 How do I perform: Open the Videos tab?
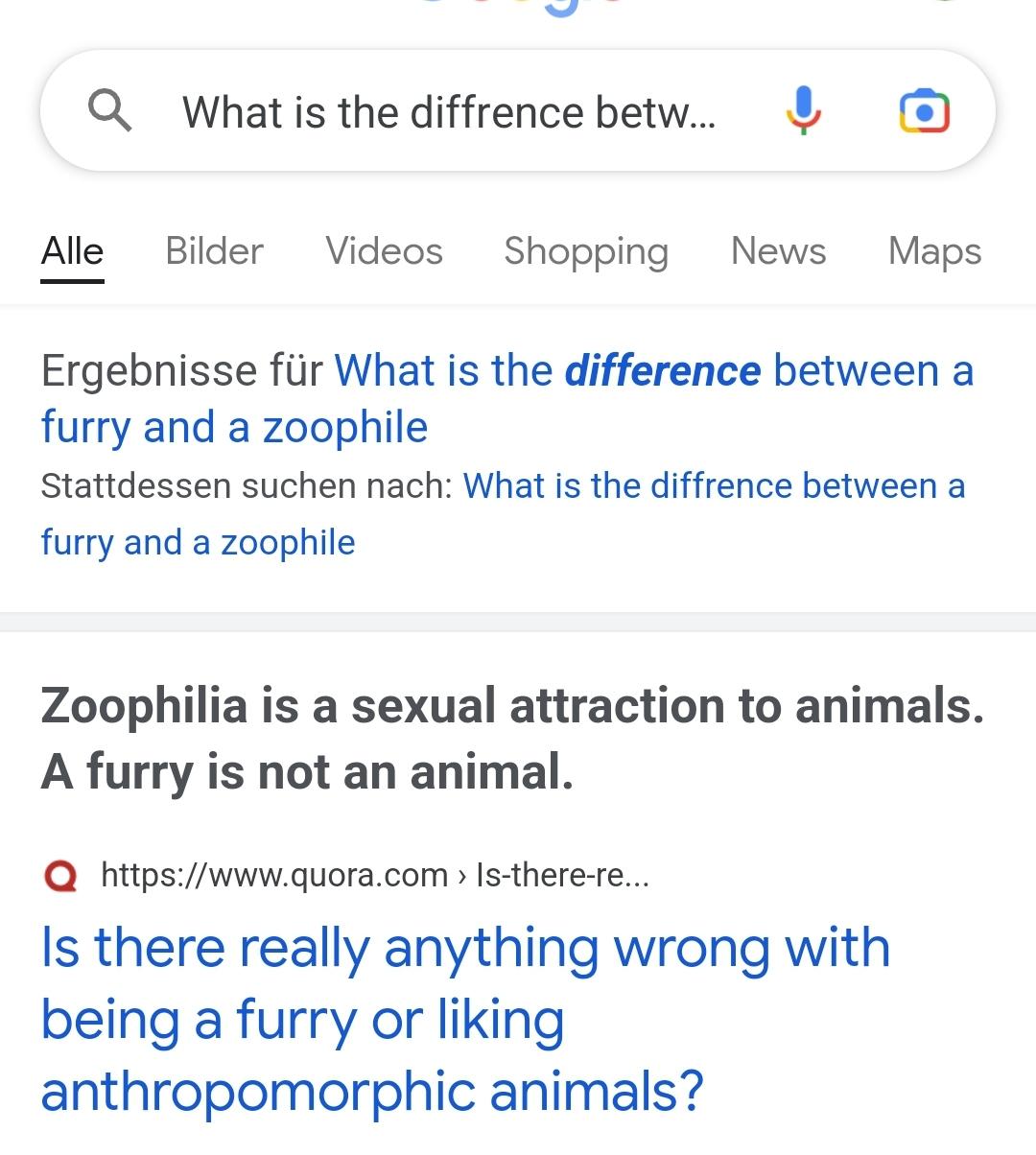[x=384, y=251]
